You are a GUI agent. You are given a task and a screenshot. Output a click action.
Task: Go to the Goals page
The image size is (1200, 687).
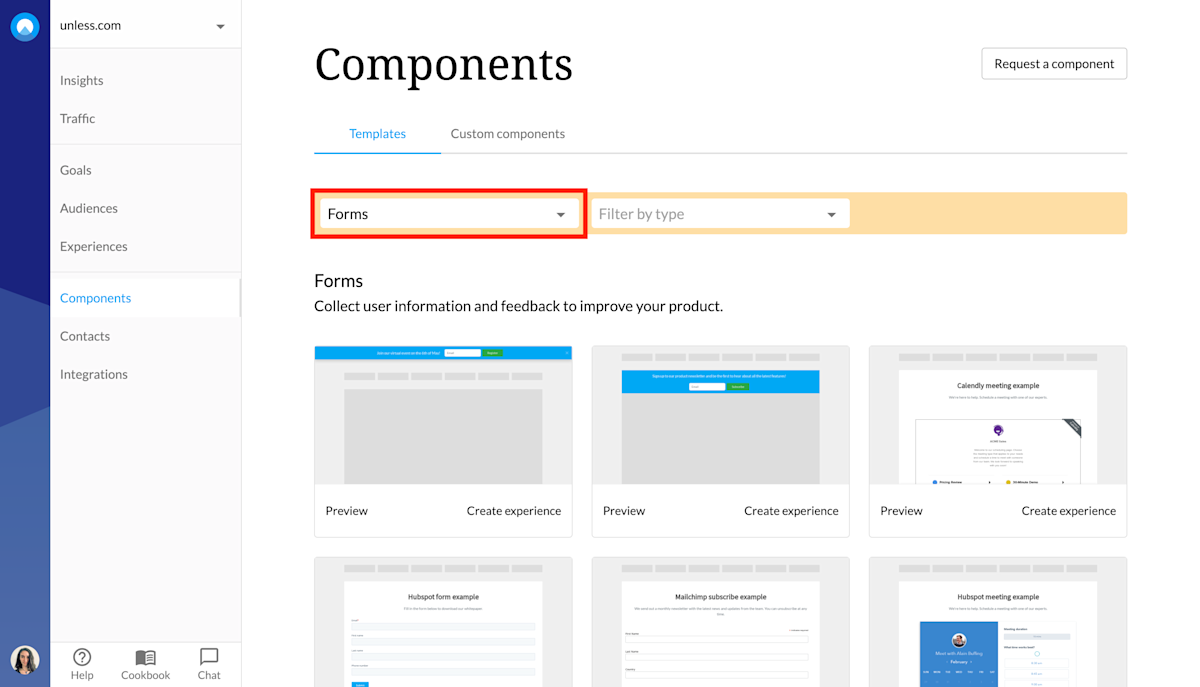click(x=75, y=170)
